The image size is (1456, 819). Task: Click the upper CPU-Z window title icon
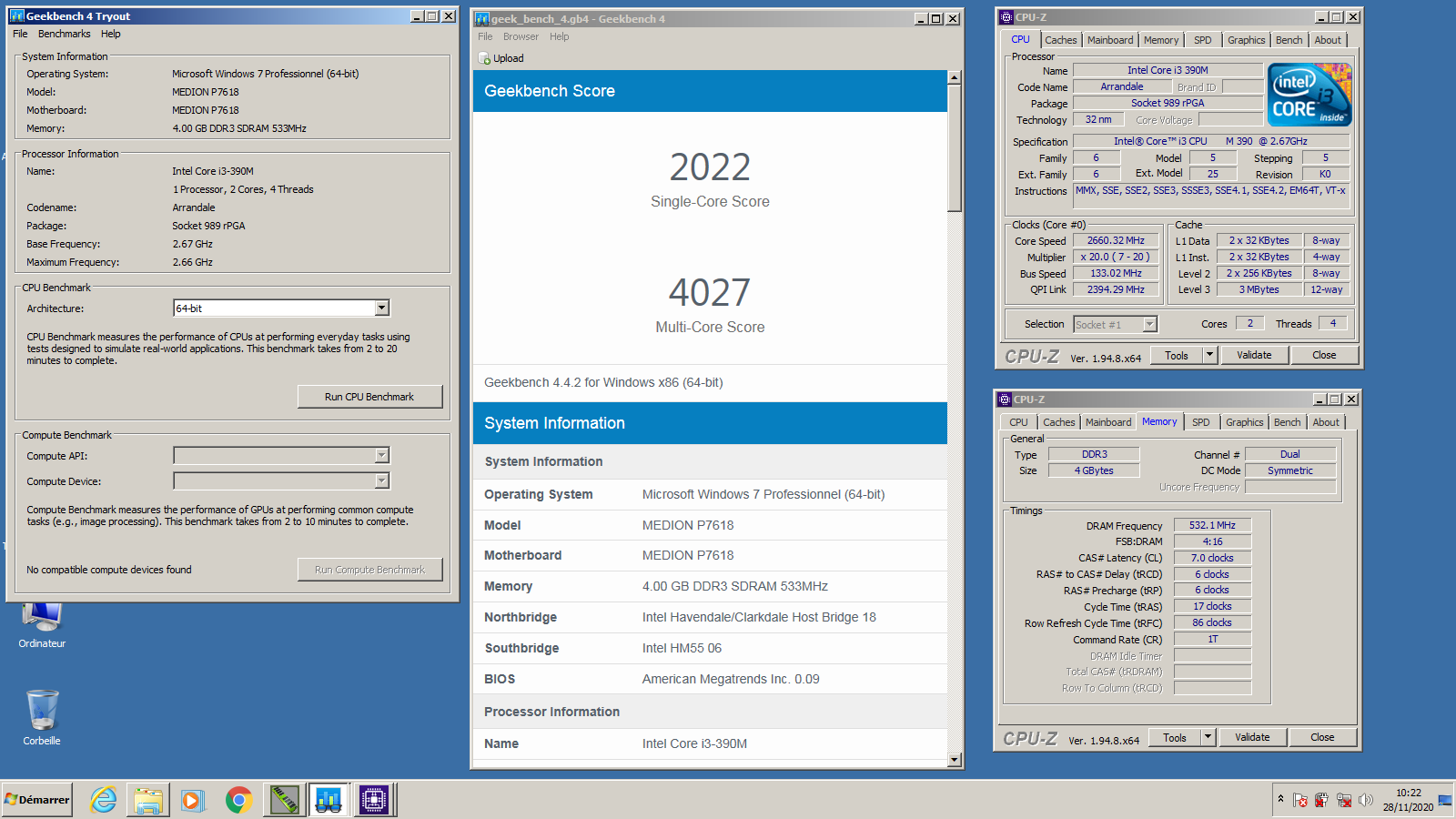[x=1006, y=17]
